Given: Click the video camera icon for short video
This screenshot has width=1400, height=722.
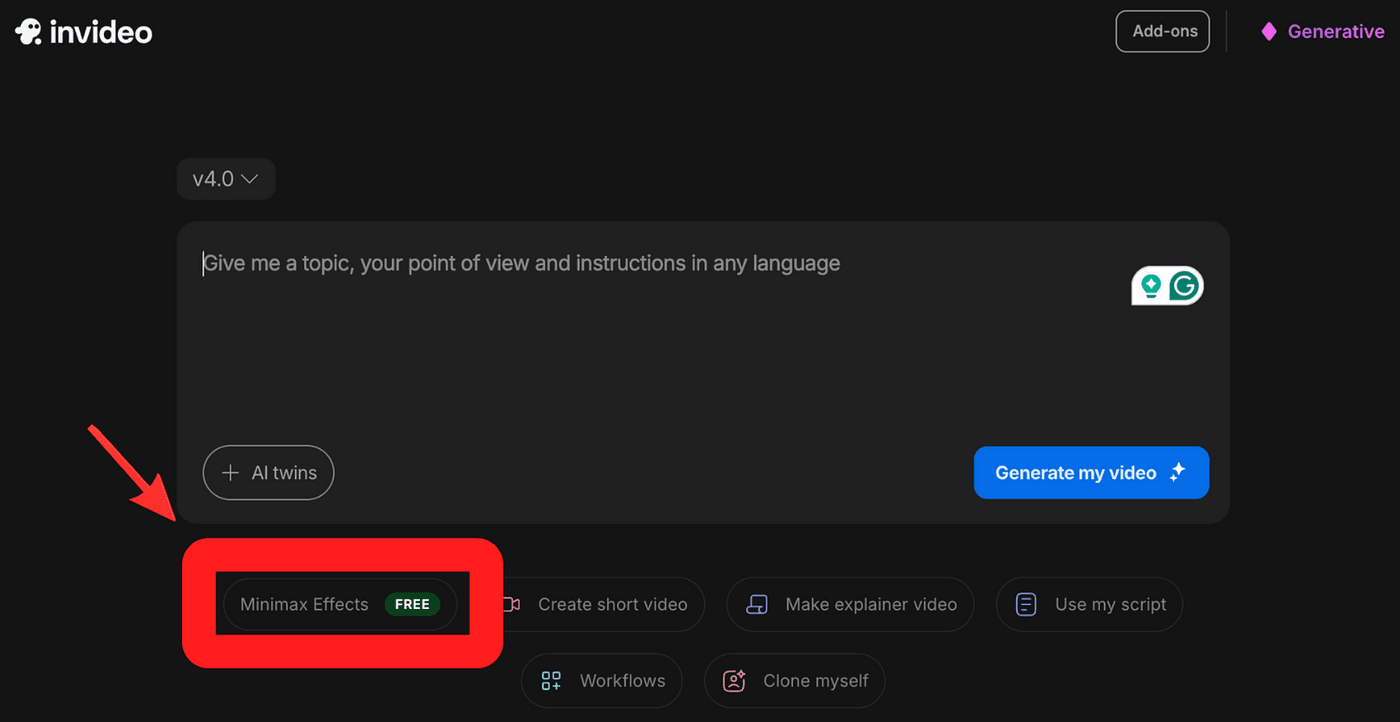Looking at the screenshot, I should click(x=511, y=604).
